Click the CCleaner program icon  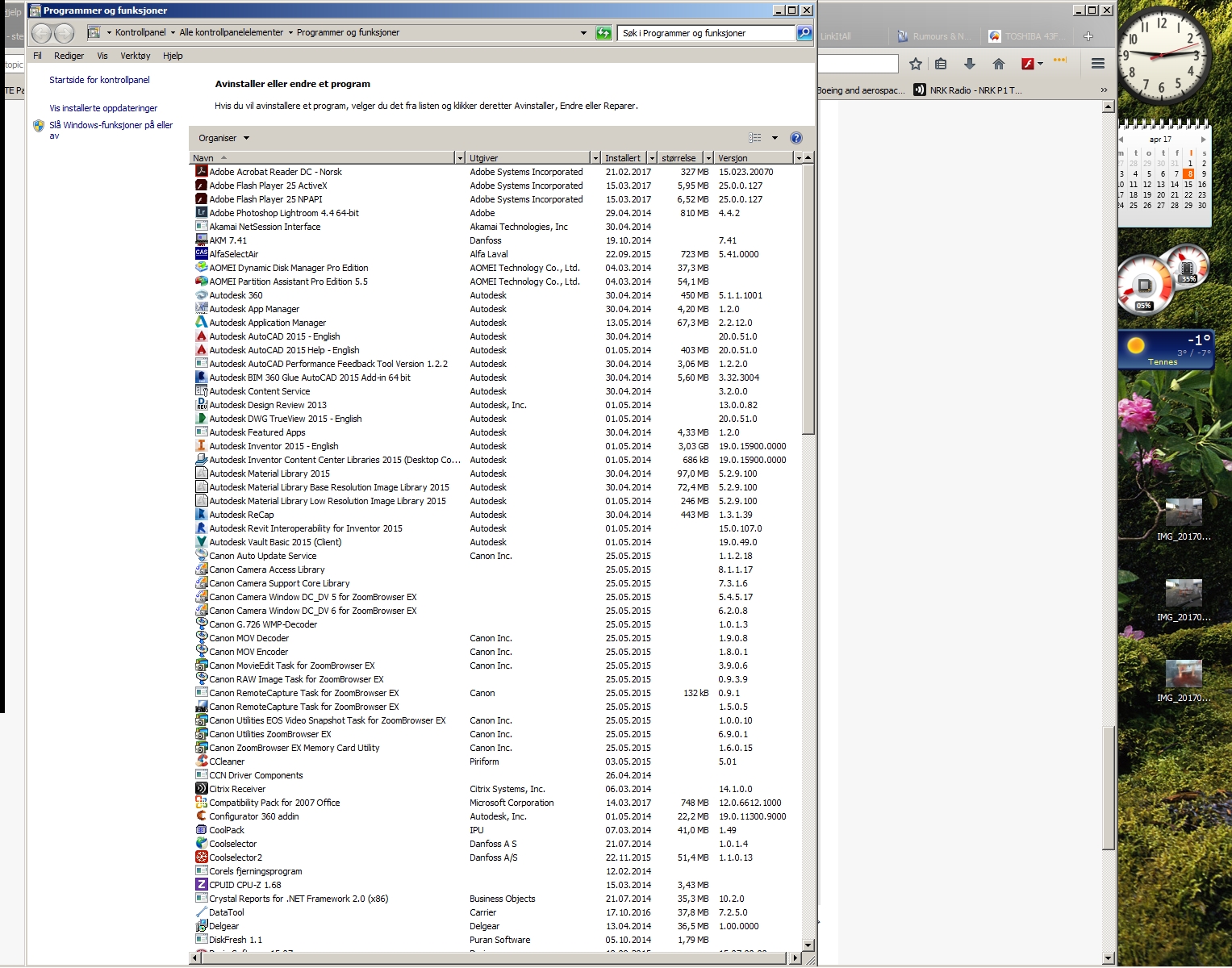coord(202,761)
